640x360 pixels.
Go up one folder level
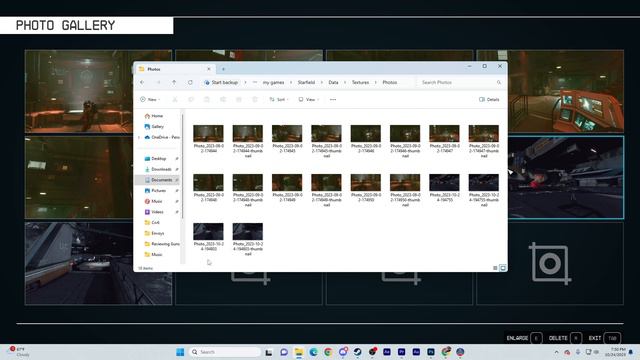(x=174, y=82)
